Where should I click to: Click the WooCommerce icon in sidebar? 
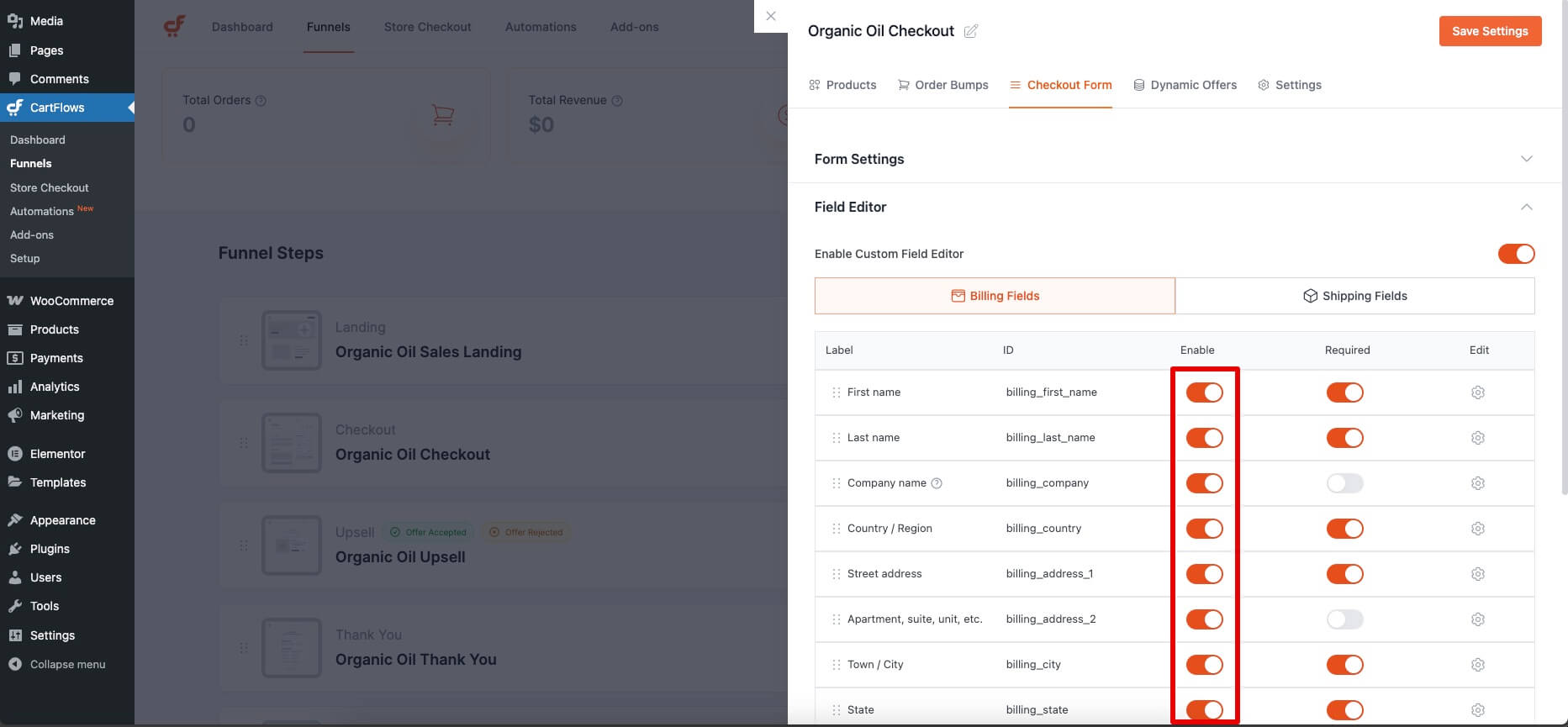pyautogui.click(x=15, y=301)
